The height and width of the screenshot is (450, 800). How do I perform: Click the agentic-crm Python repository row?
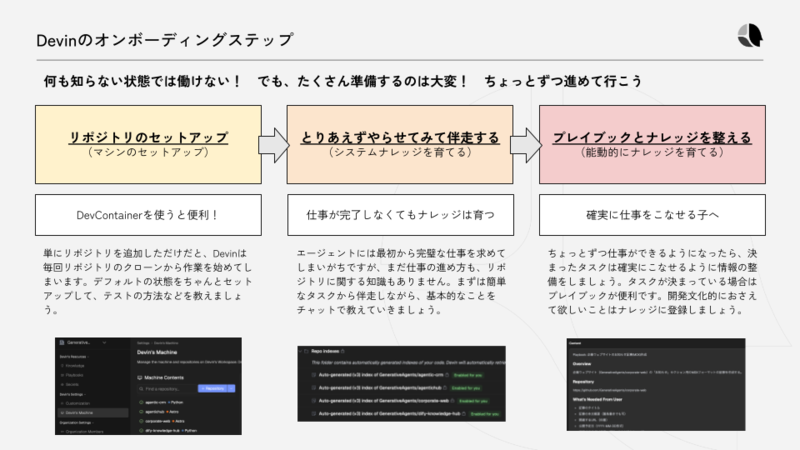161,402
